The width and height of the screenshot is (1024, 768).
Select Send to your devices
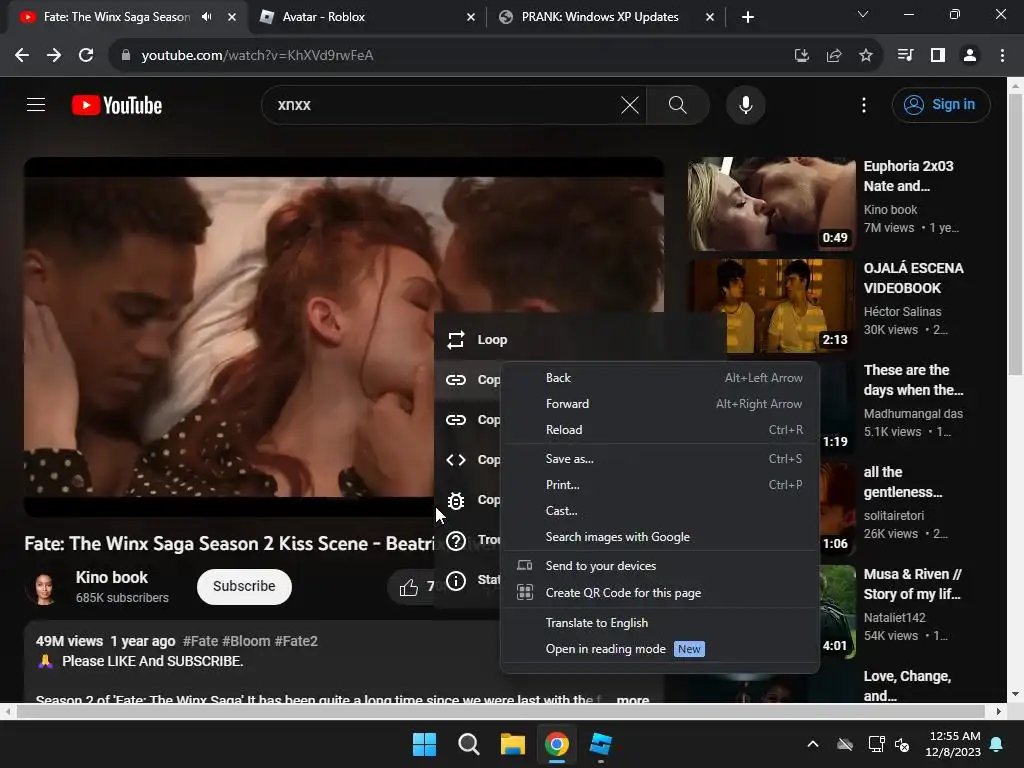click(660, 566)
